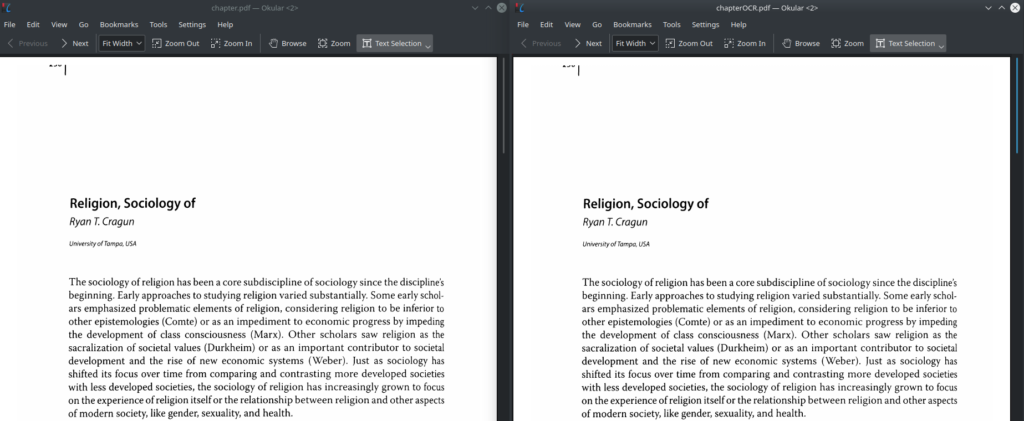Open Tools menu in chapterOCR.pdf window
Image resolution: width=1024 pixels, height=421 pixels.
click(671, 25)
